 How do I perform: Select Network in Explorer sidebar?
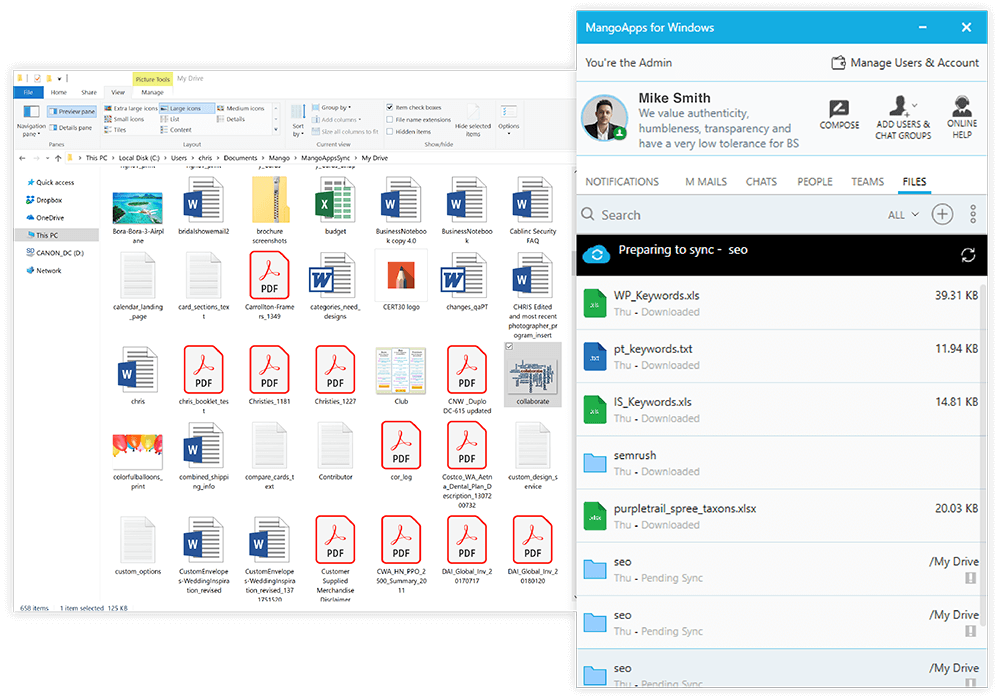[x=44, y=271]
